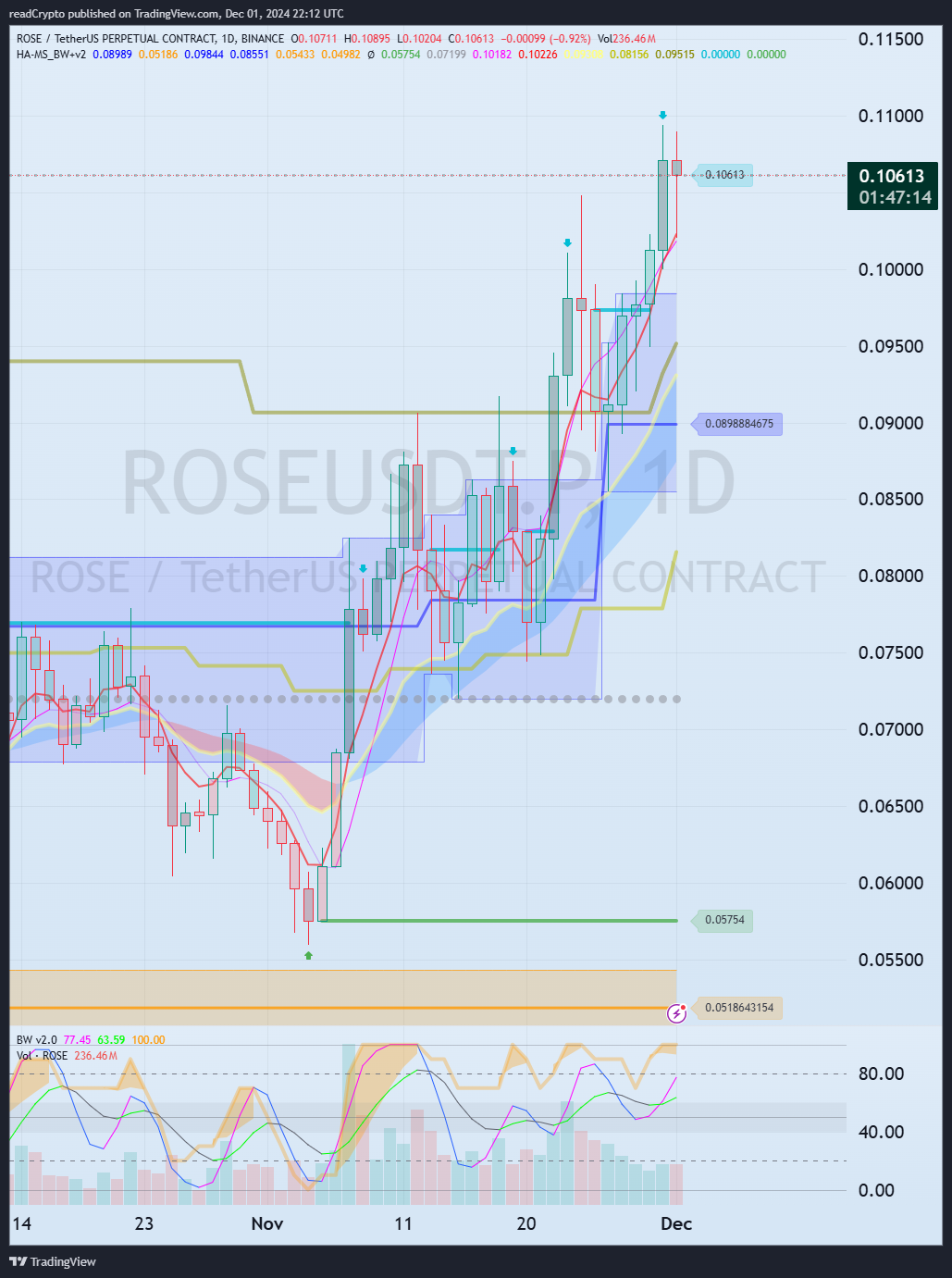
Task: Click the green 63.59 BW value
Action: click(x=111, y=1040)
